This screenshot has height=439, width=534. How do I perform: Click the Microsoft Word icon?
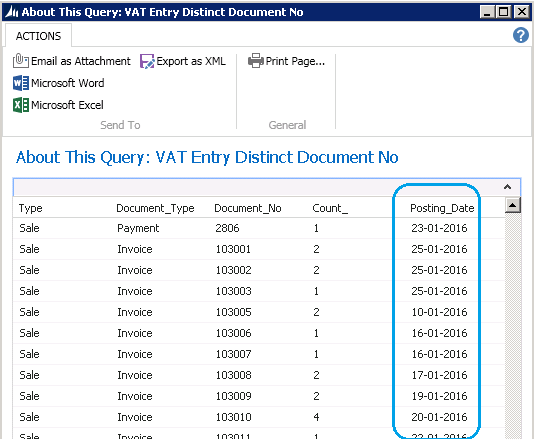(x=21, y=83)
